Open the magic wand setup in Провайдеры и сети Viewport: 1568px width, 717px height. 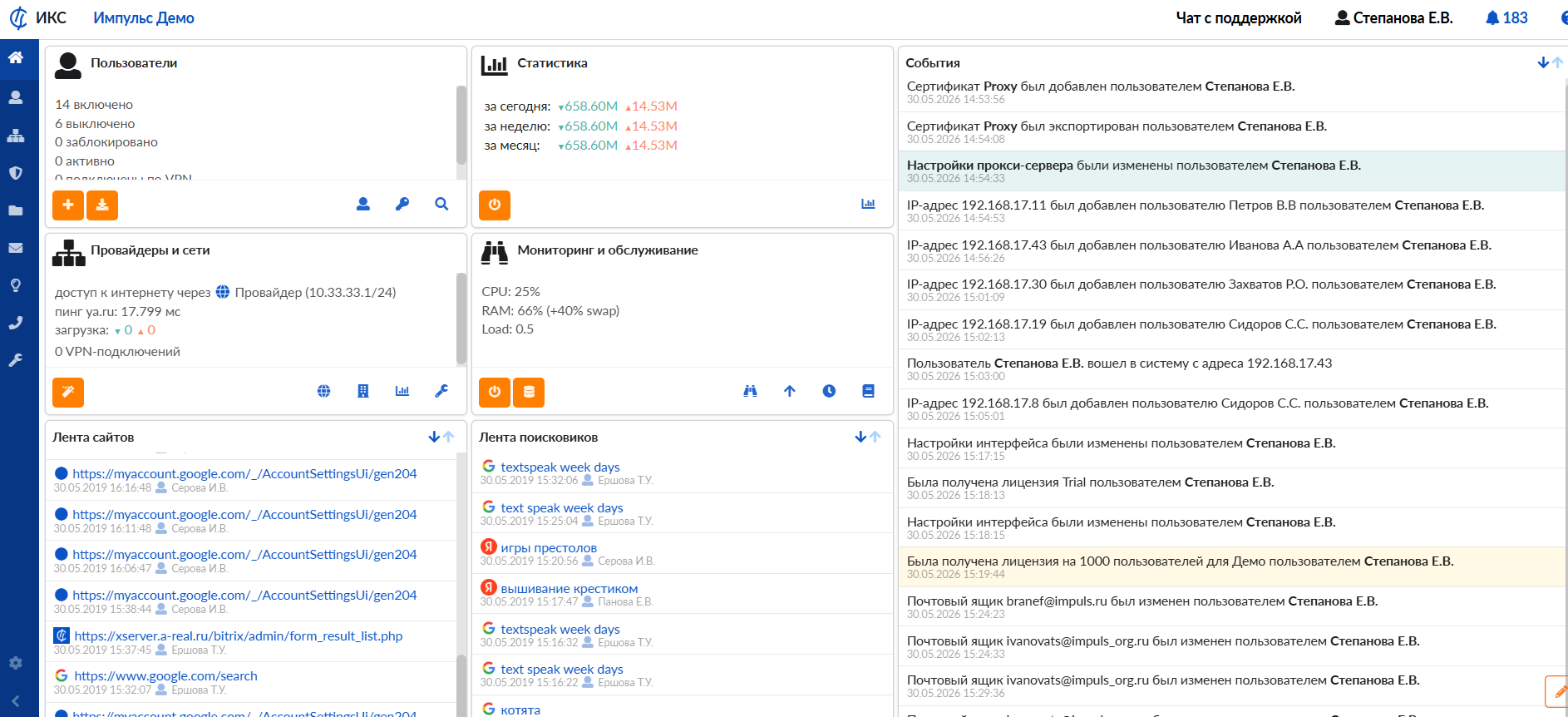(68, 392)
